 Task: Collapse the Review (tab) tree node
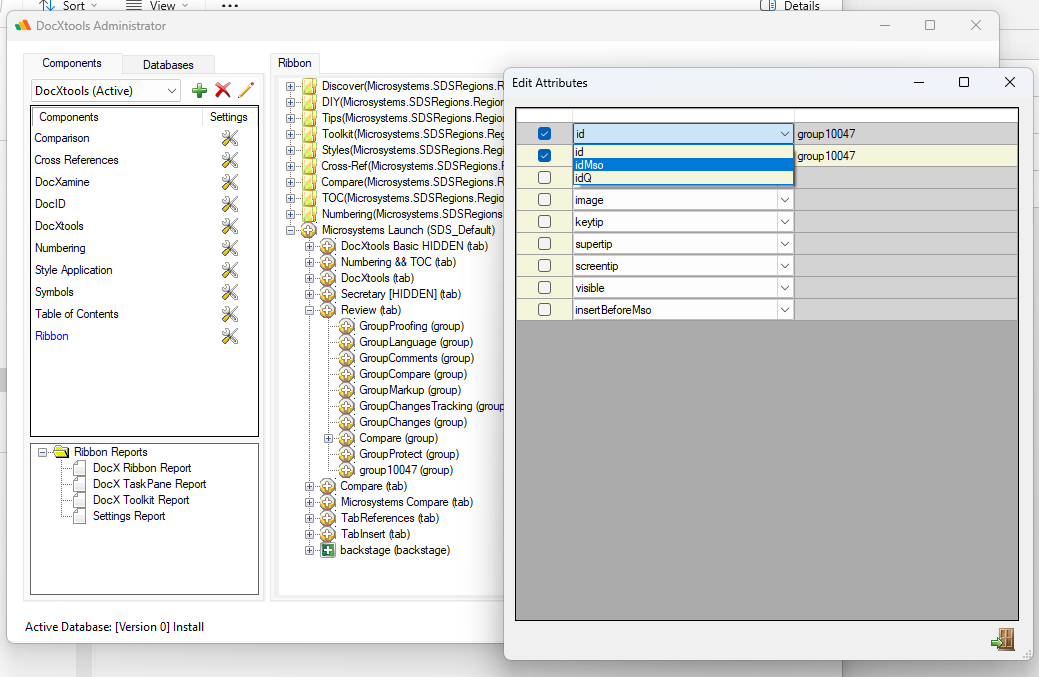309,310
